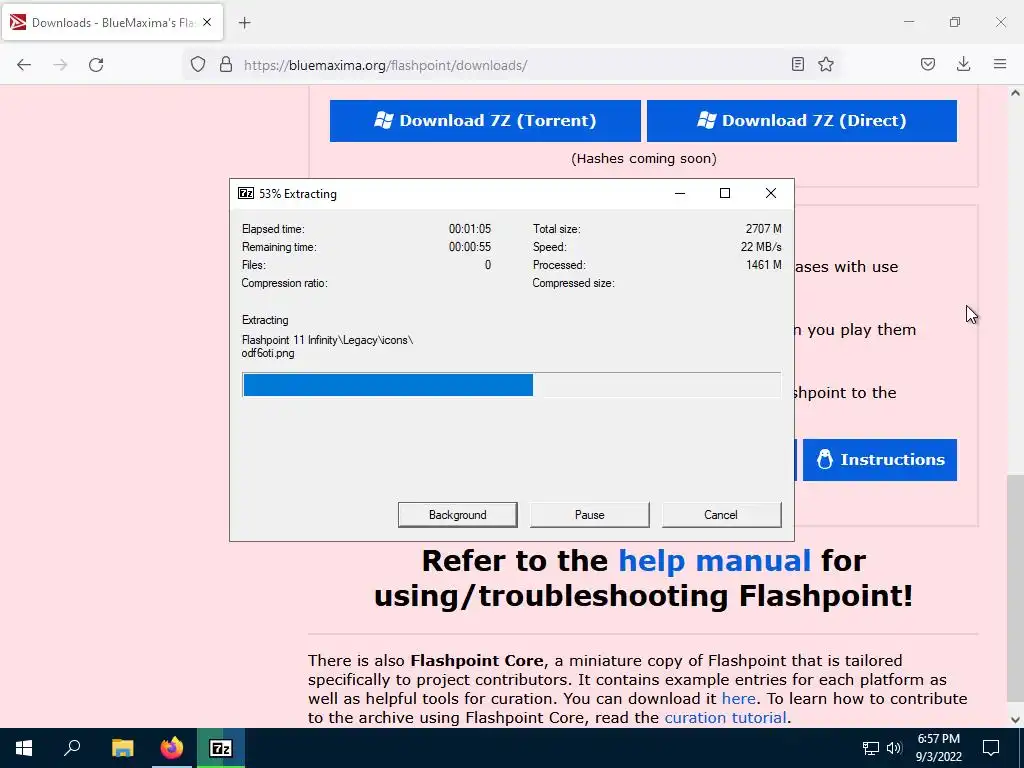Open the notification center icon
This screenshot has width=1024, height=768.
(991, 748)
